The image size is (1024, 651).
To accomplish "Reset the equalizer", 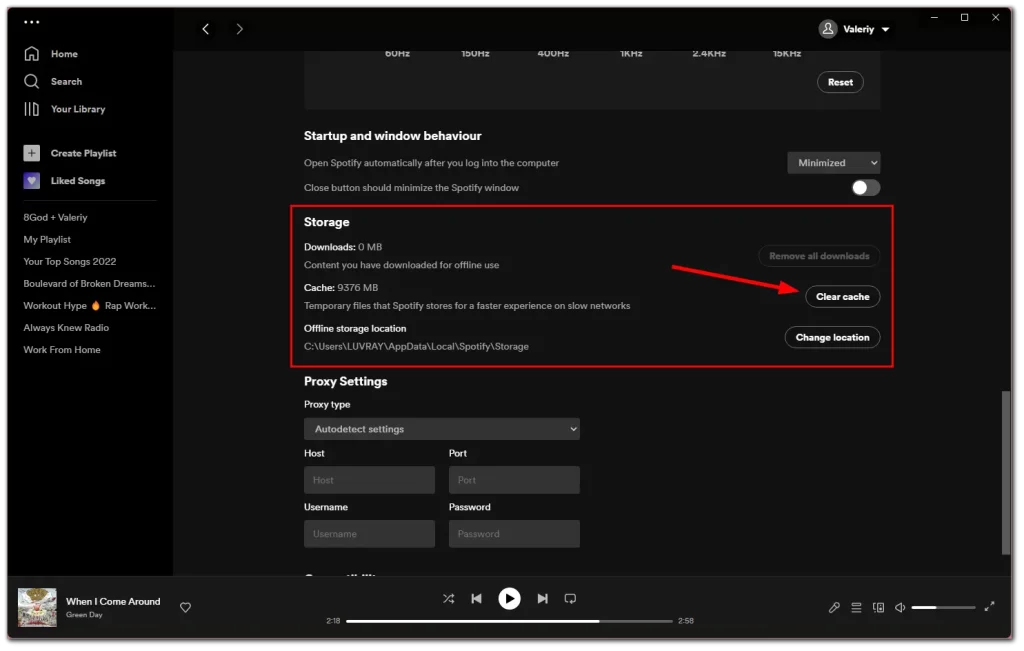I will [840, 82].
